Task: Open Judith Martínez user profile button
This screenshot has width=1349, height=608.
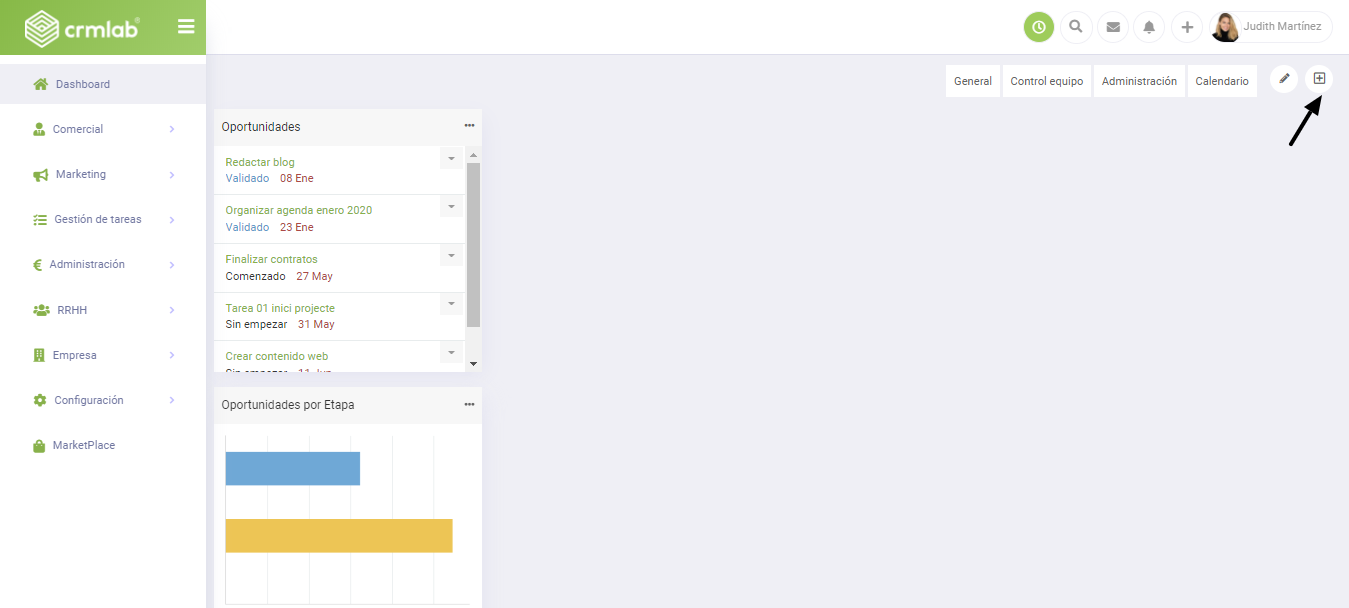Action: [x=1271, y=27]
